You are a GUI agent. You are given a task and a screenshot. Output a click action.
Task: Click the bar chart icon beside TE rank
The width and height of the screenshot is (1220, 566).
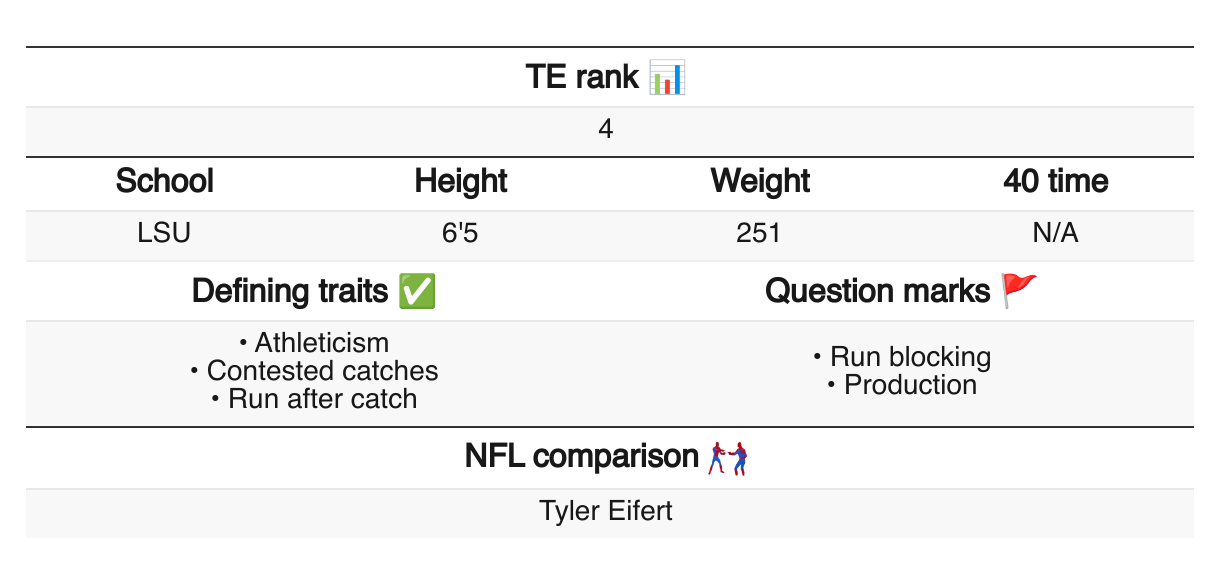667,78
